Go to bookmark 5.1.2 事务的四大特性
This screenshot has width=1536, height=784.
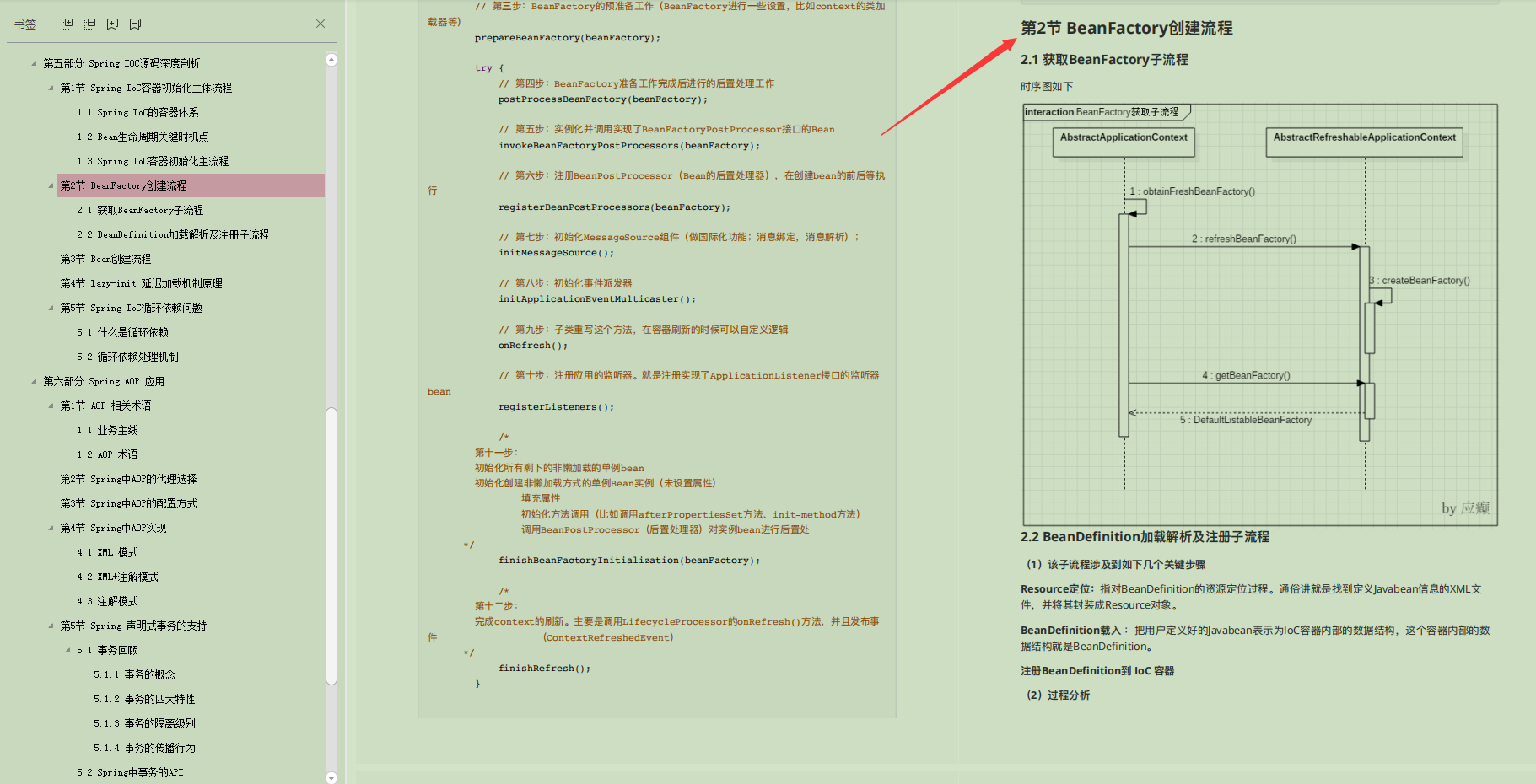tap(144, 699)
